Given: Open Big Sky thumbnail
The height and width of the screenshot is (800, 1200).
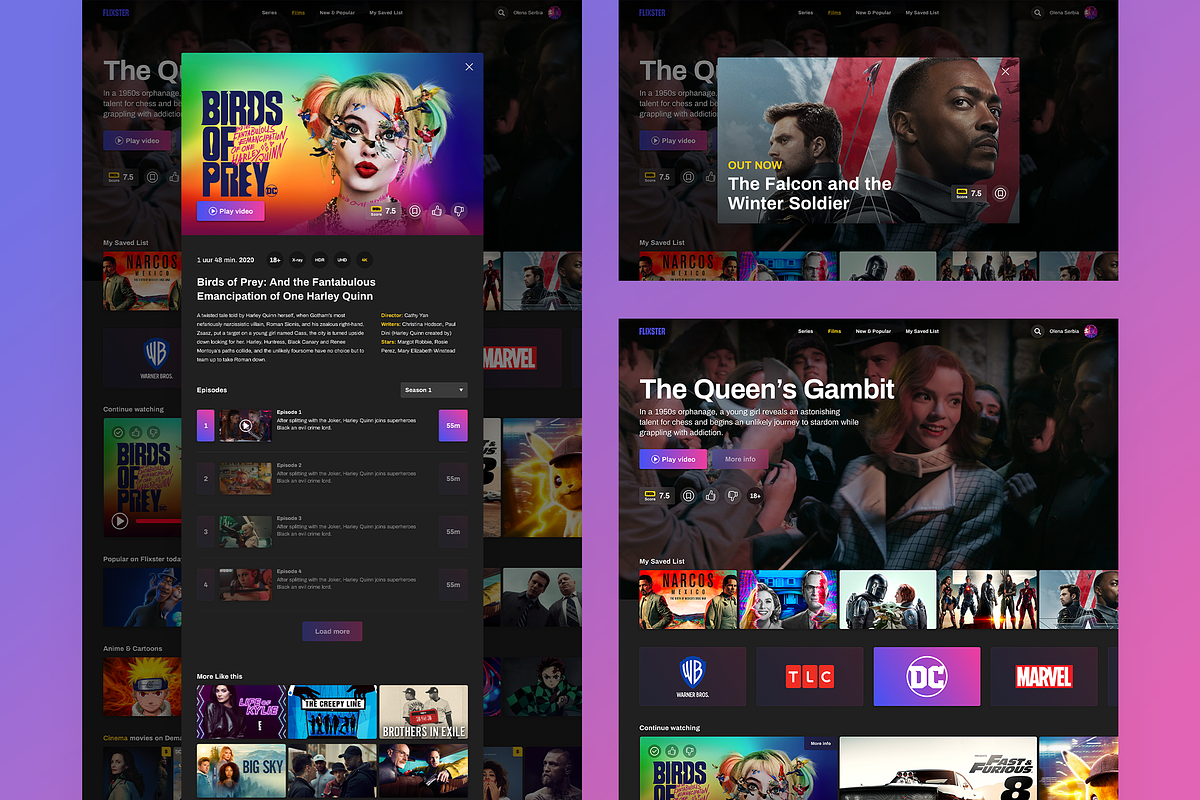Looking at the screenshot, I should point(241,770).
